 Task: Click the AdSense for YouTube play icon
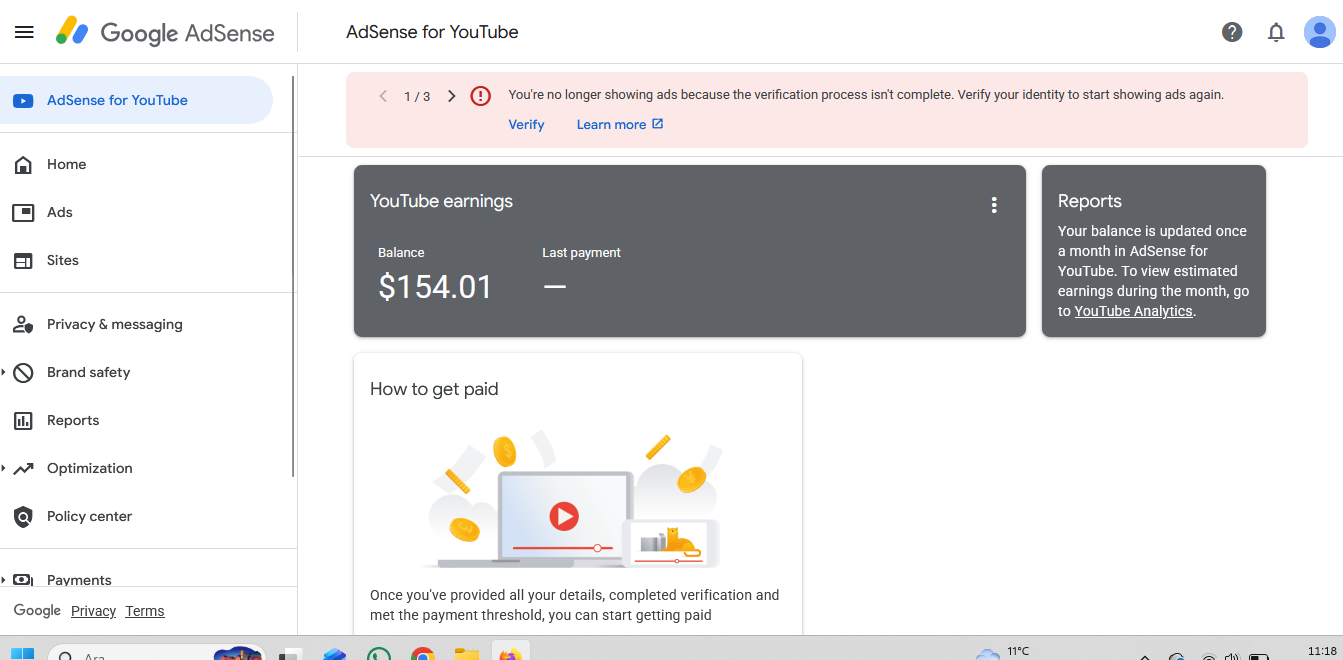[23, 100]
